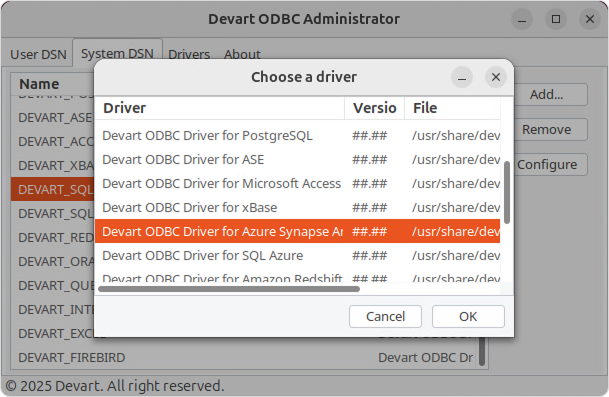Sort by the Driver column header
Viewport: 609px width, 397px height.
click(219, 108)
